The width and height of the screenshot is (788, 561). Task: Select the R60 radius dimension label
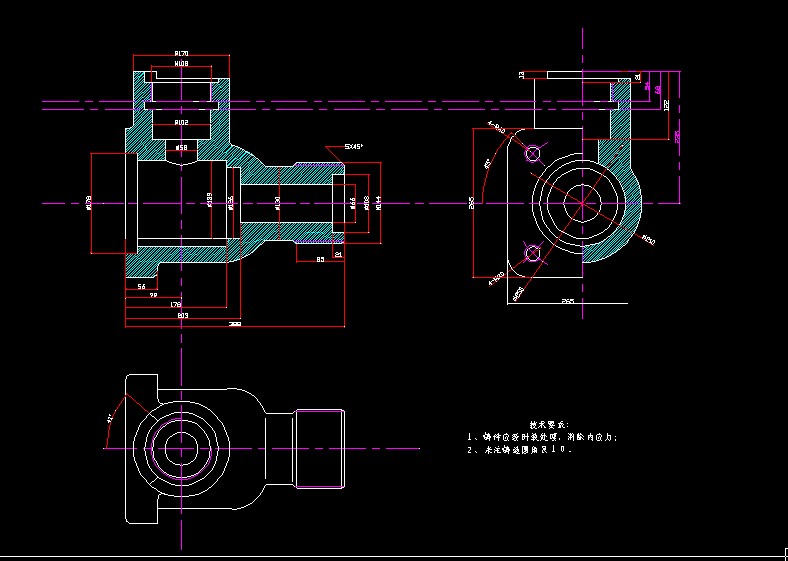(648, 239)
